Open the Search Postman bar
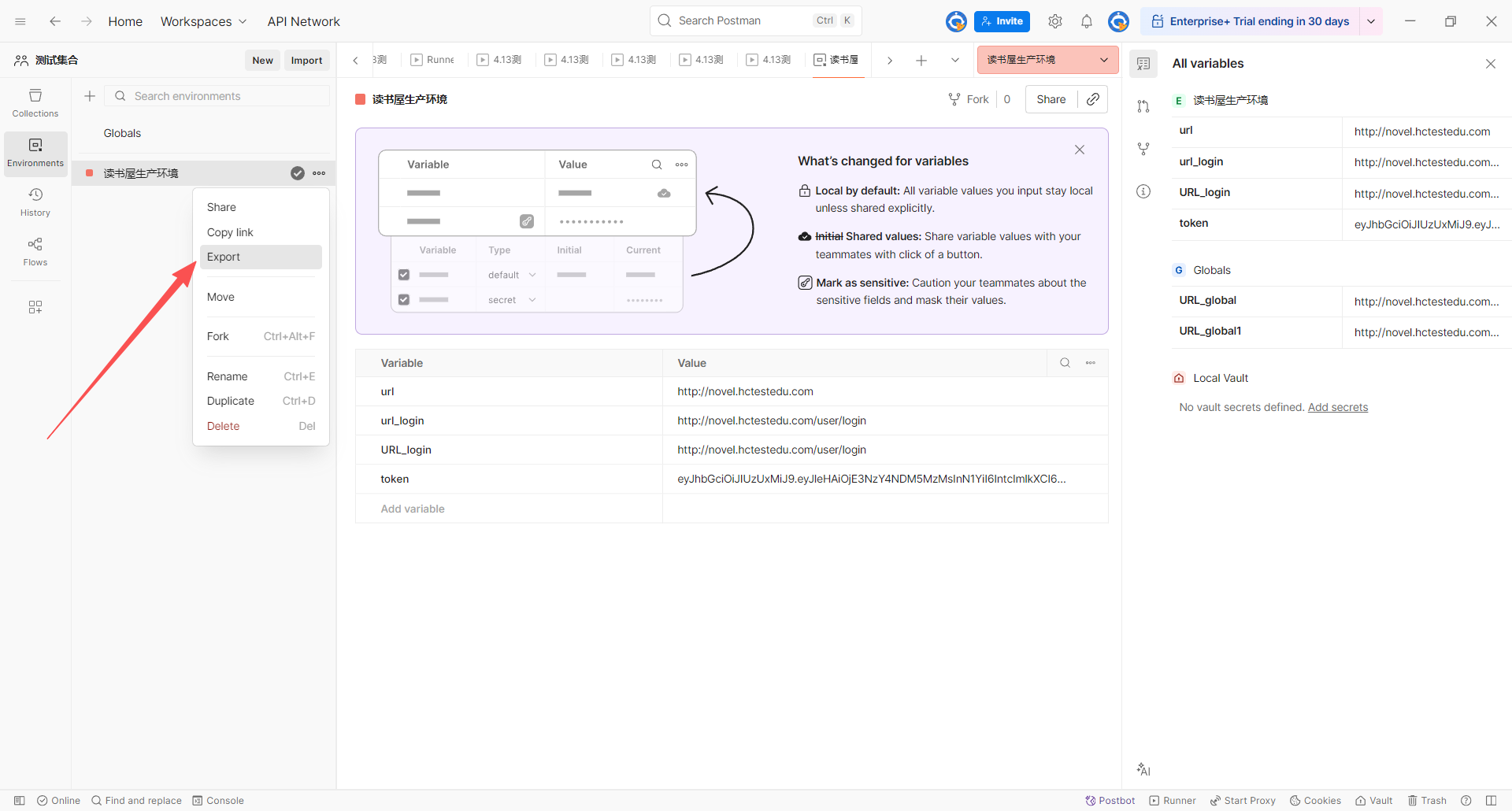The height and width of the screenshot is (811, 1512). pyautogui.click(x=756, y=20)
